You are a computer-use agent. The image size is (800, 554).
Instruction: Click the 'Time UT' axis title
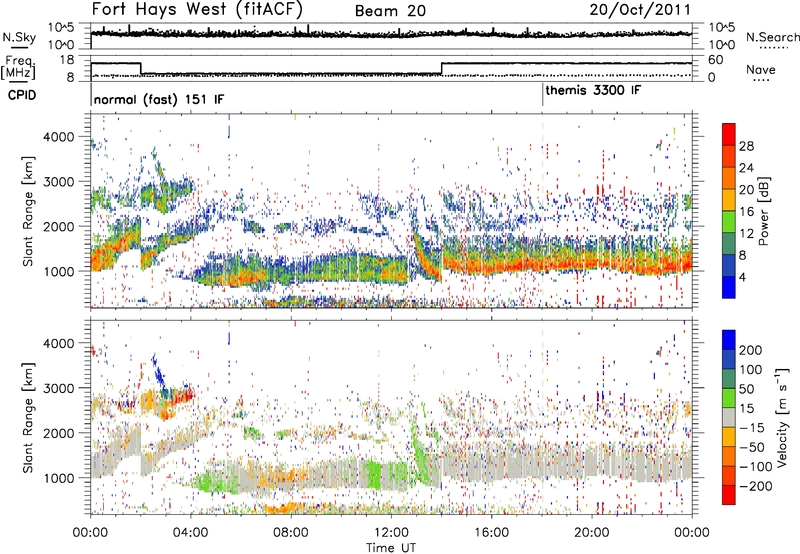pyautogui.click(x=391, y=548)
